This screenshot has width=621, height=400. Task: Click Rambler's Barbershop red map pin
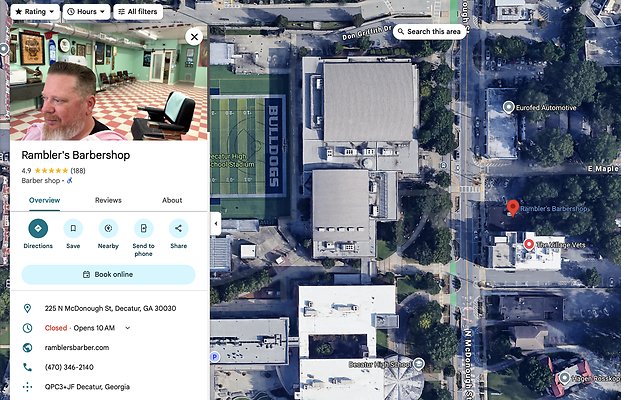click(513, 207)
